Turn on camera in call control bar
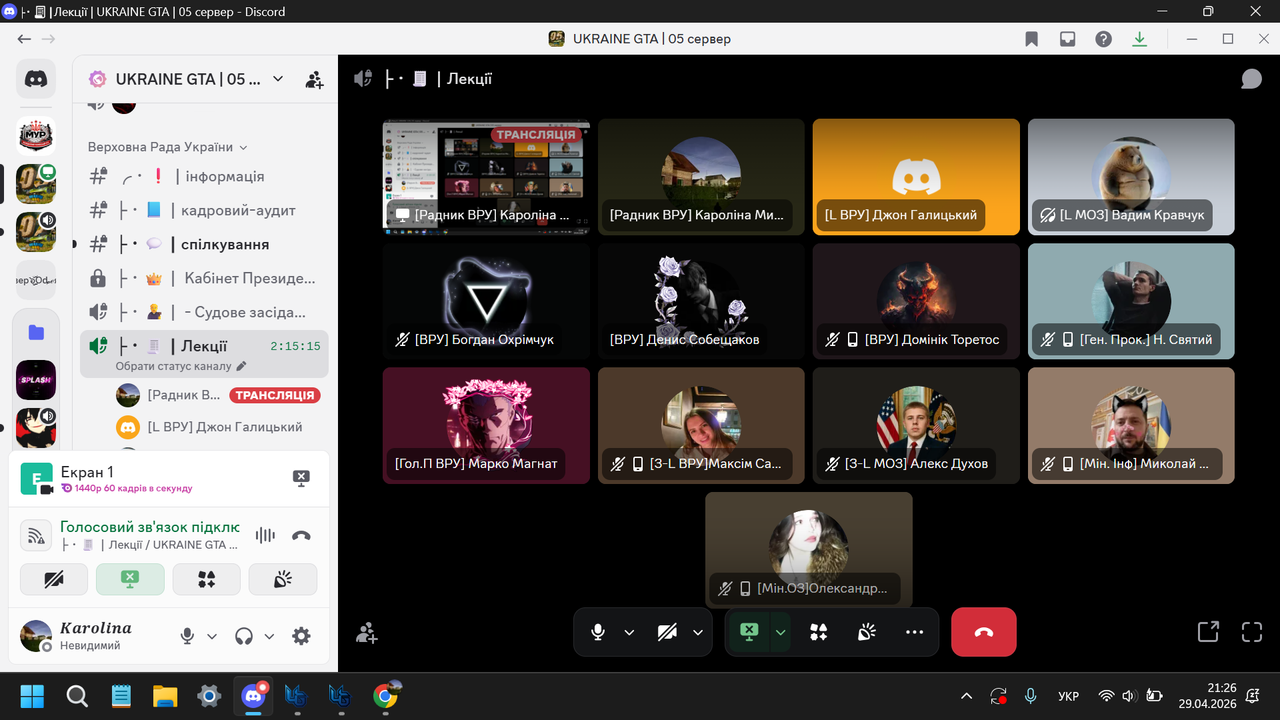The height and width of the screenshot is (720, 1280). [x=667, y=632]
